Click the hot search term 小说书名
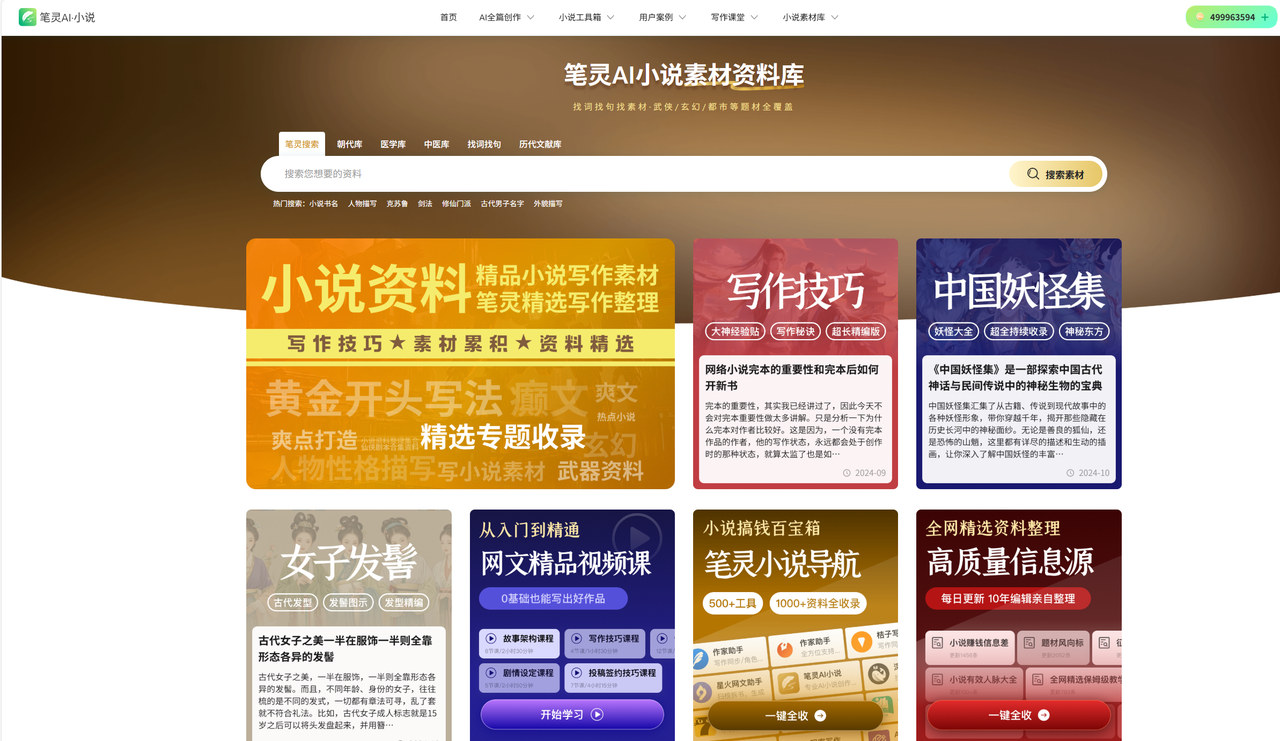Image resolution: width=1280 pixels, height=741 pixels. [324, 204]
